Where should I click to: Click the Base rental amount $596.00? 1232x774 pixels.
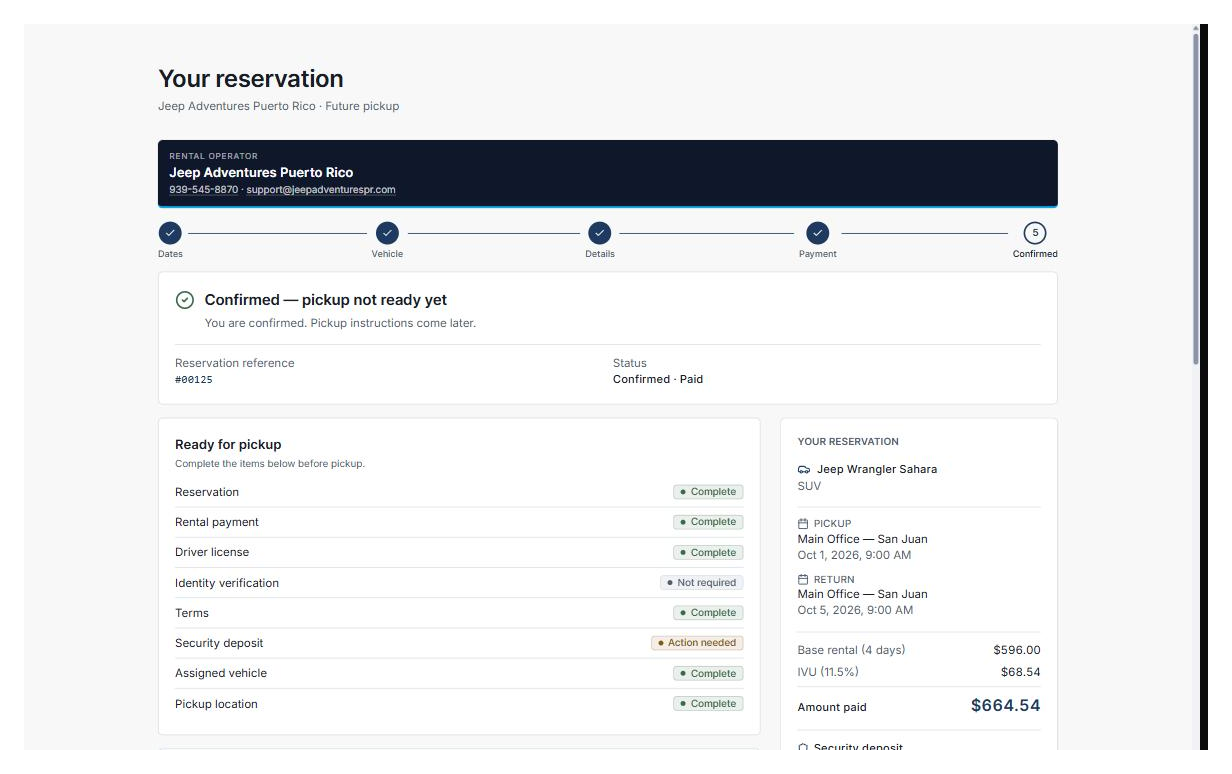point(1017,650)
